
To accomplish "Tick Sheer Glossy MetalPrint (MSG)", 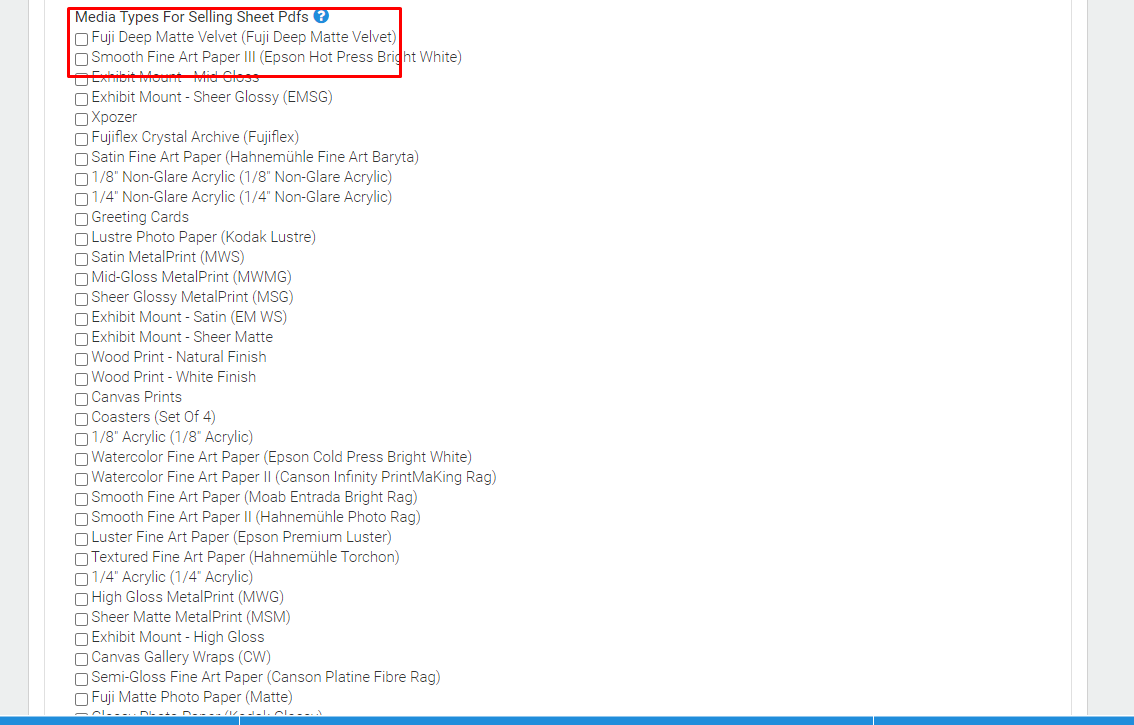I will coord(82,300).
